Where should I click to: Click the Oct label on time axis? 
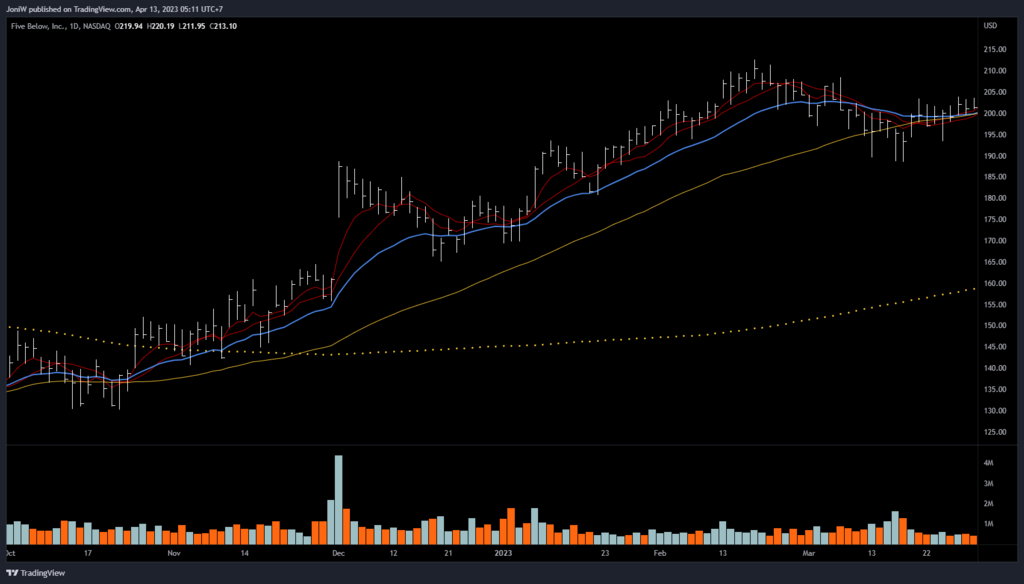pos(10,552)
